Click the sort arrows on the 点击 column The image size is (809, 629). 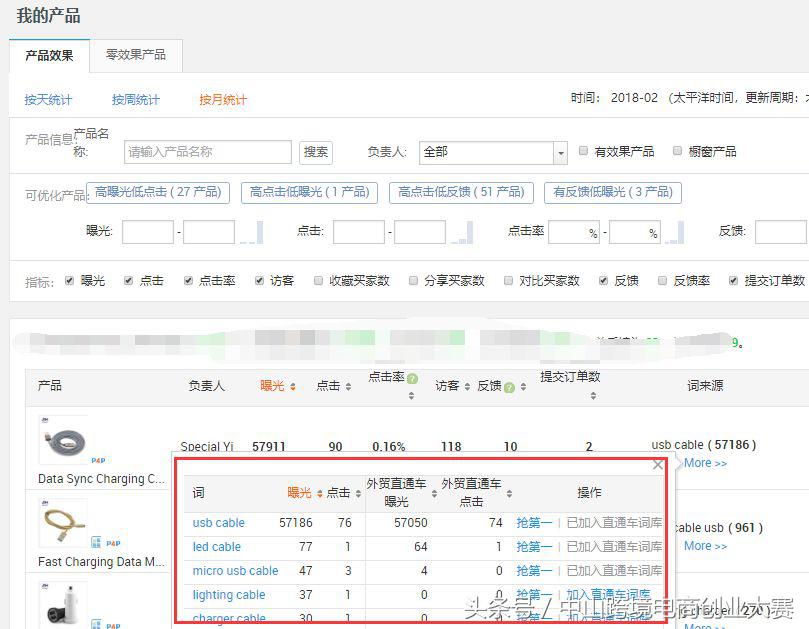click(x=347, y=385)
